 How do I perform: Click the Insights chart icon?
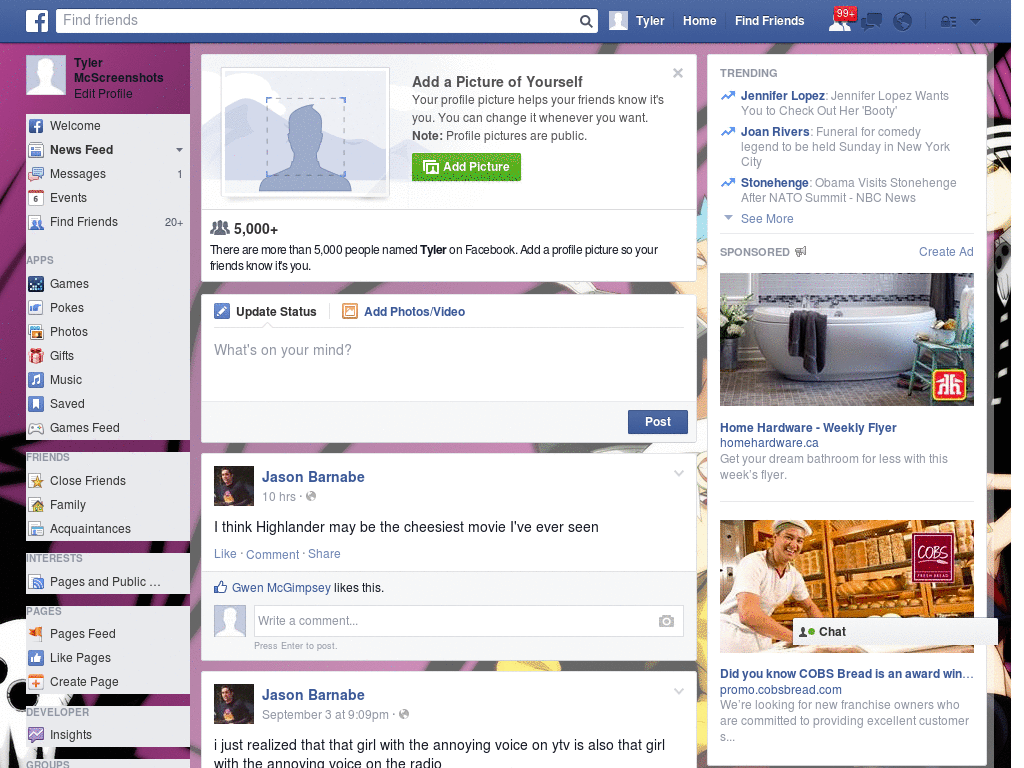(36, 735)
